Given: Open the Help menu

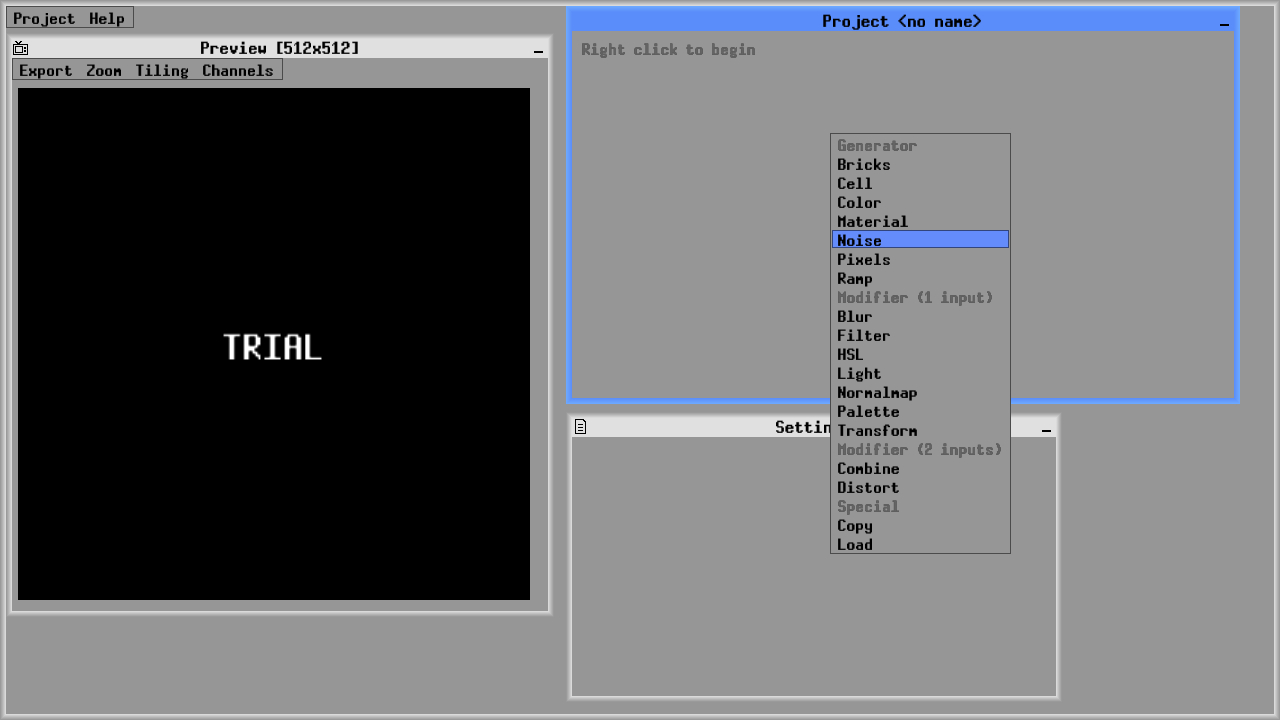Looking at the screenshot, I should (x=107, y=18).
